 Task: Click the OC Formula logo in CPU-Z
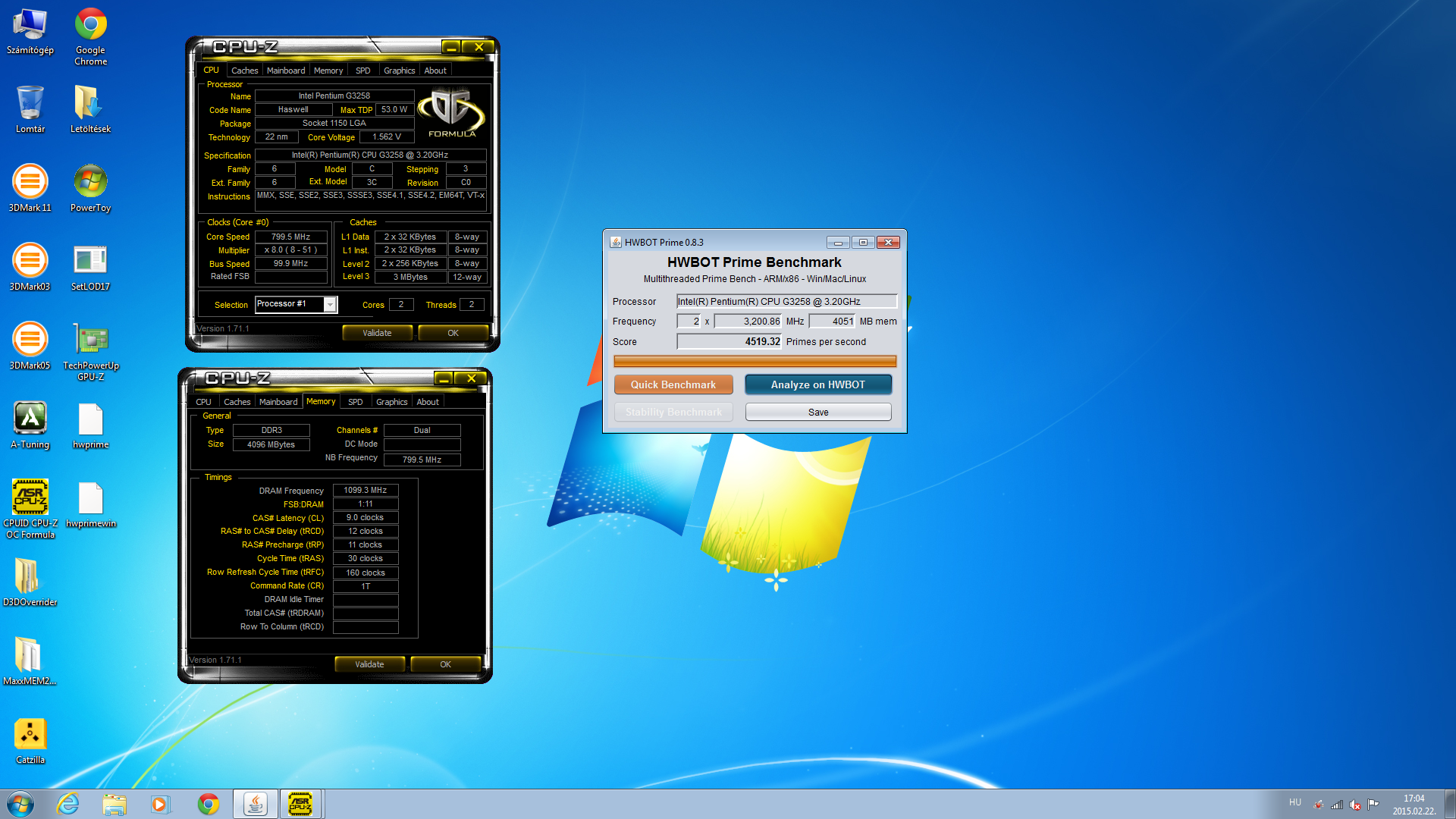pyautogui.click(x=452, y=113)
